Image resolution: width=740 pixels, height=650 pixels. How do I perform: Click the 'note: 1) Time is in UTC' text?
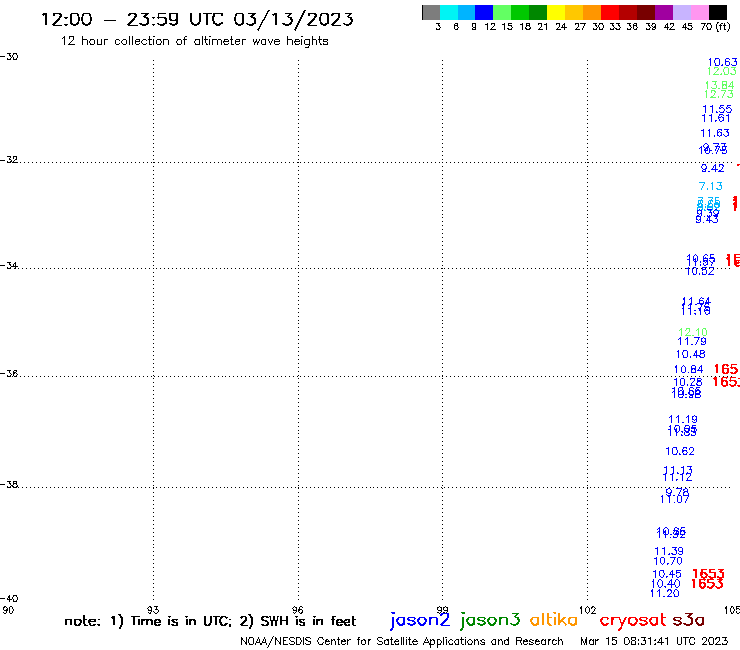148,621
